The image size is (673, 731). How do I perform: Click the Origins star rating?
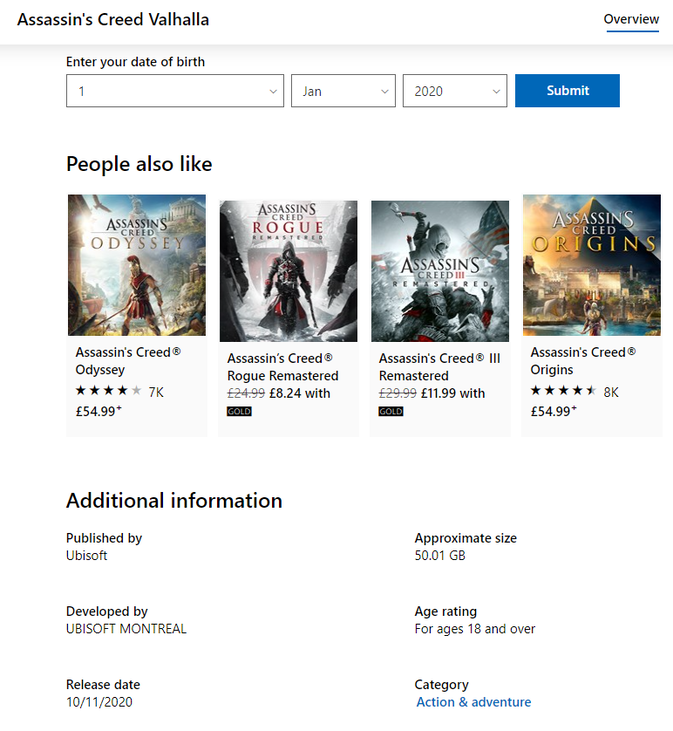tap(563, 391)
